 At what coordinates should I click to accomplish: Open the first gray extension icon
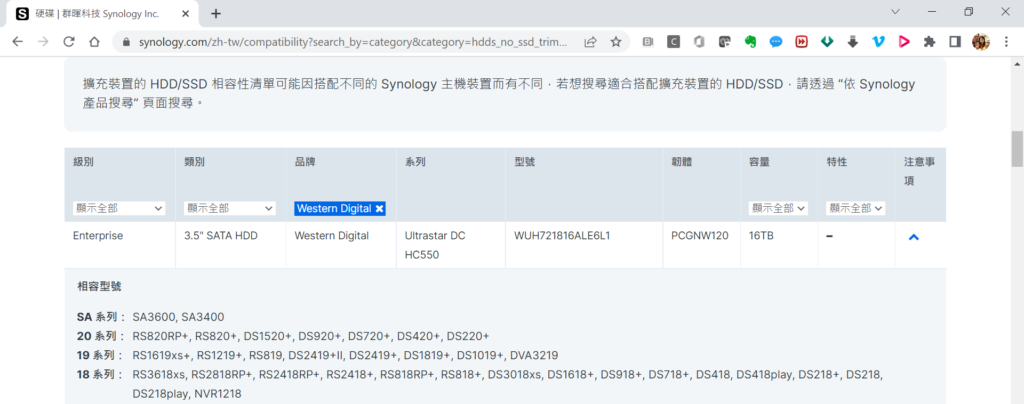(x=648, y=42)
